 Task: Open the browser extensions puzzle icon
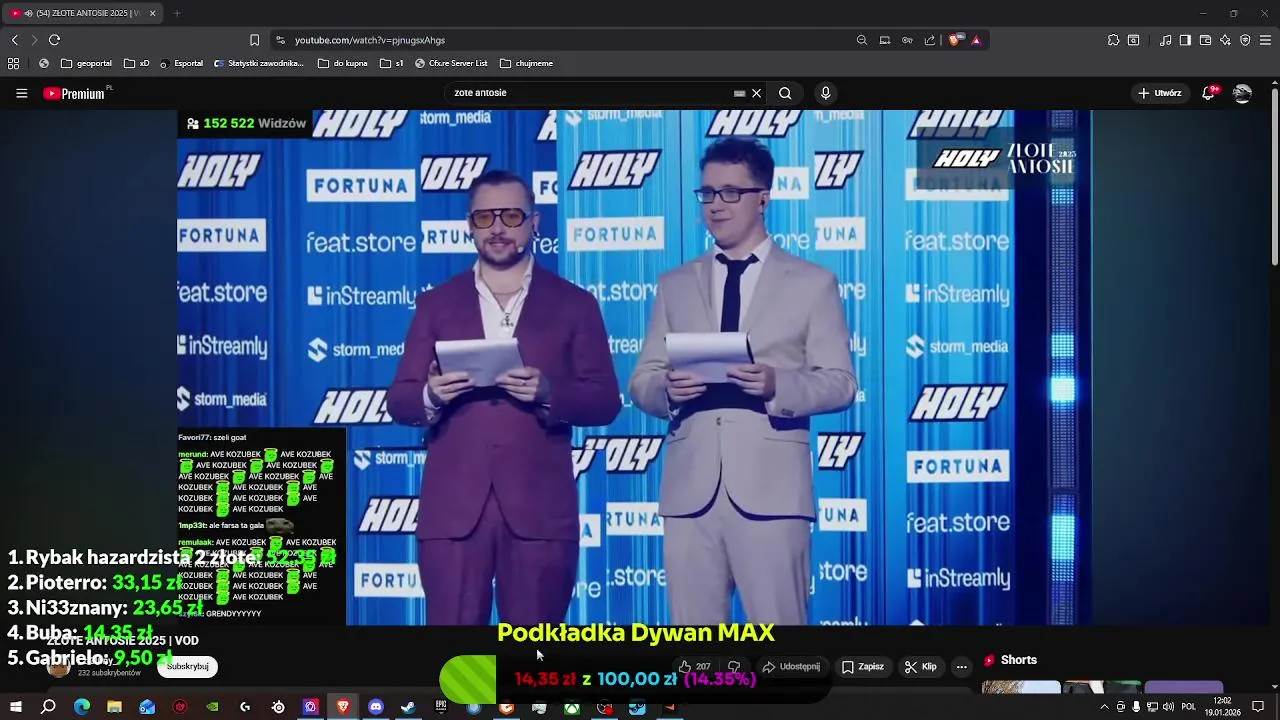coord(1113,40)
